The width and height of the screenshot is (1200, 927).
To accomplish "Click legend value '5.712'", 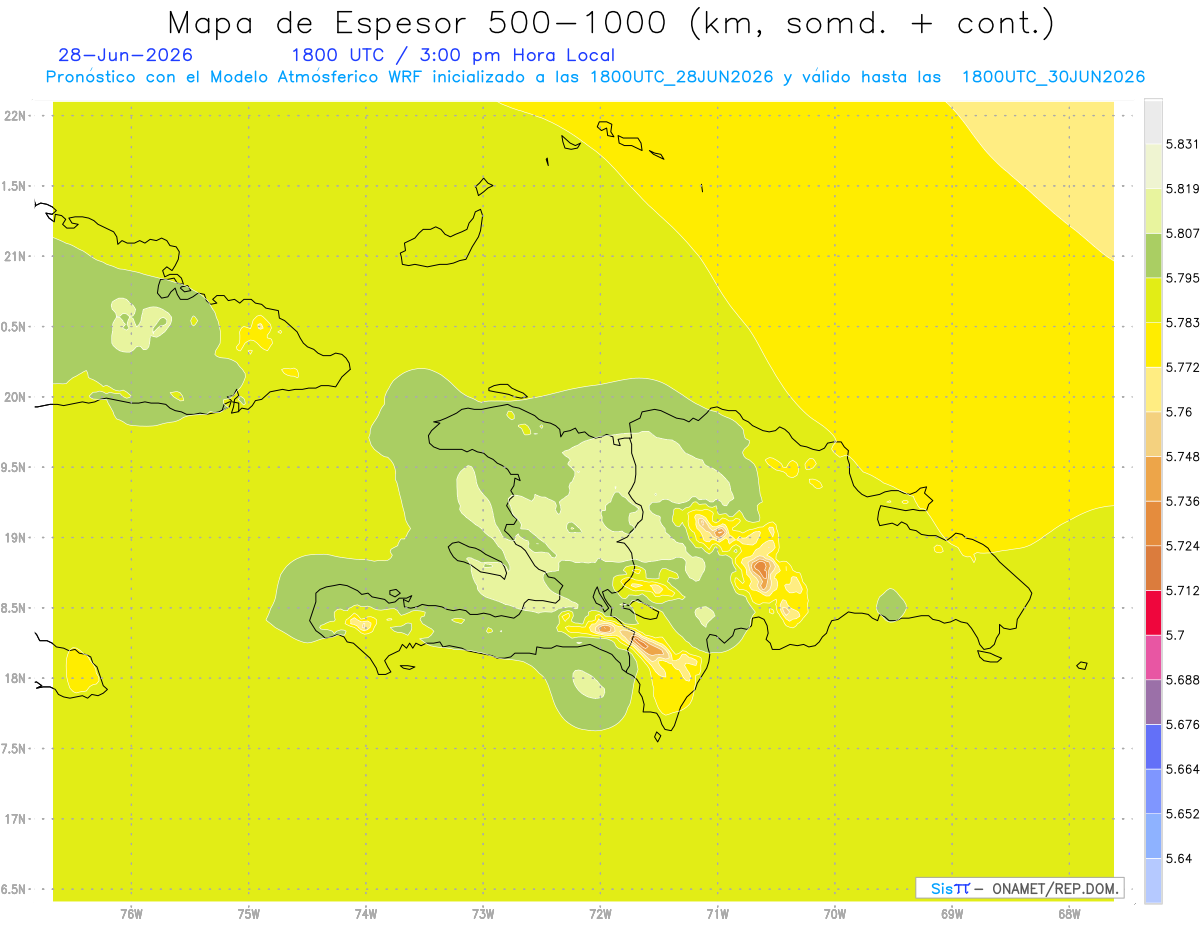I will click(x=1182, y=590).
